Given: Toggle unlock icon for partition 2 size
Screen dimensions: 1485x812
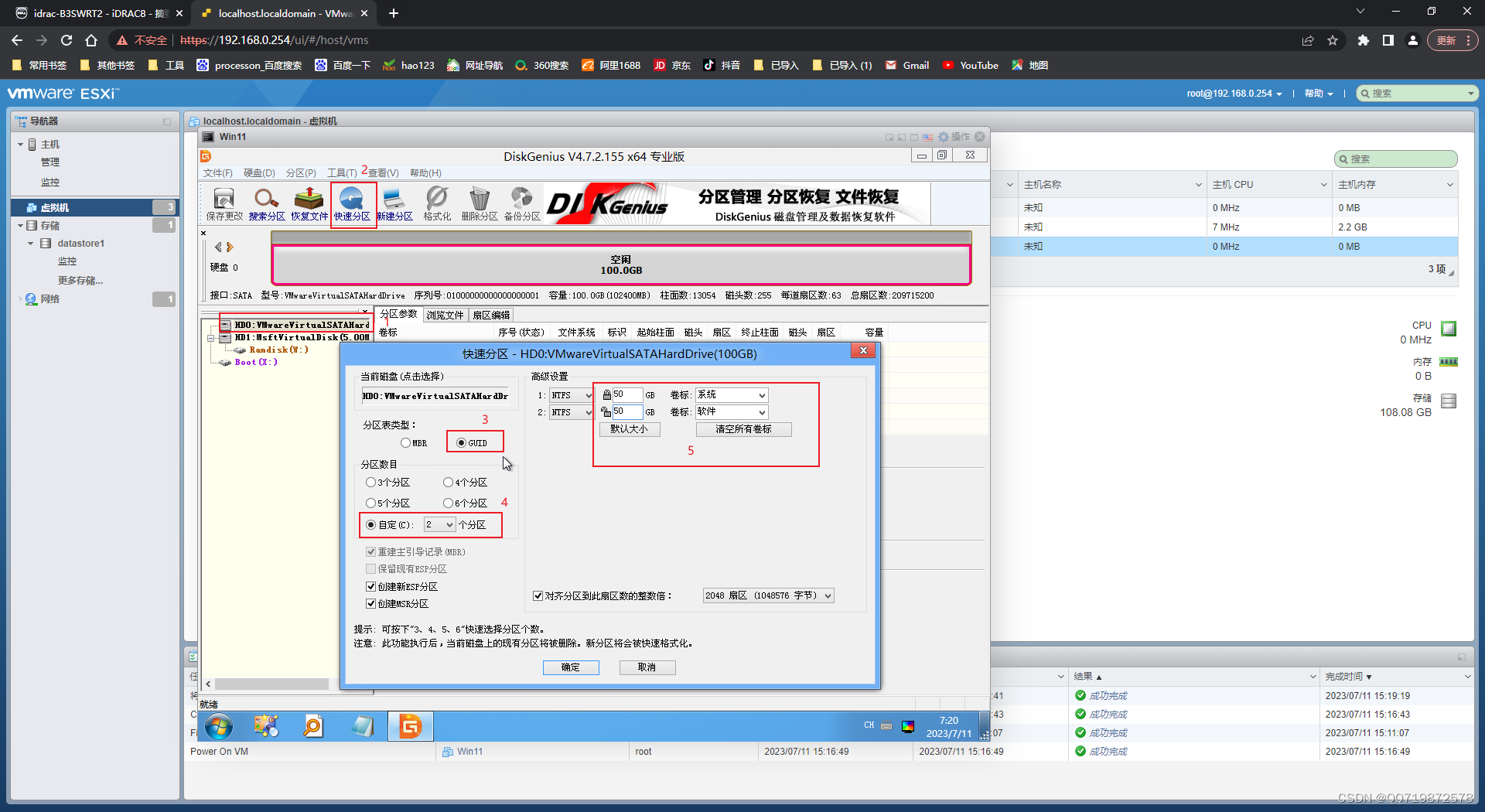Looking at the screenshot, I should 606,412.
